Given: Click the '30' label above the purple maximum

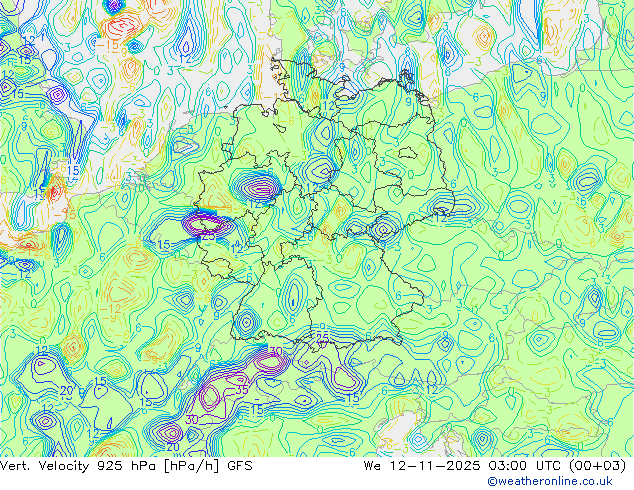Looking at the screenshot, I should tap(275, 351).
